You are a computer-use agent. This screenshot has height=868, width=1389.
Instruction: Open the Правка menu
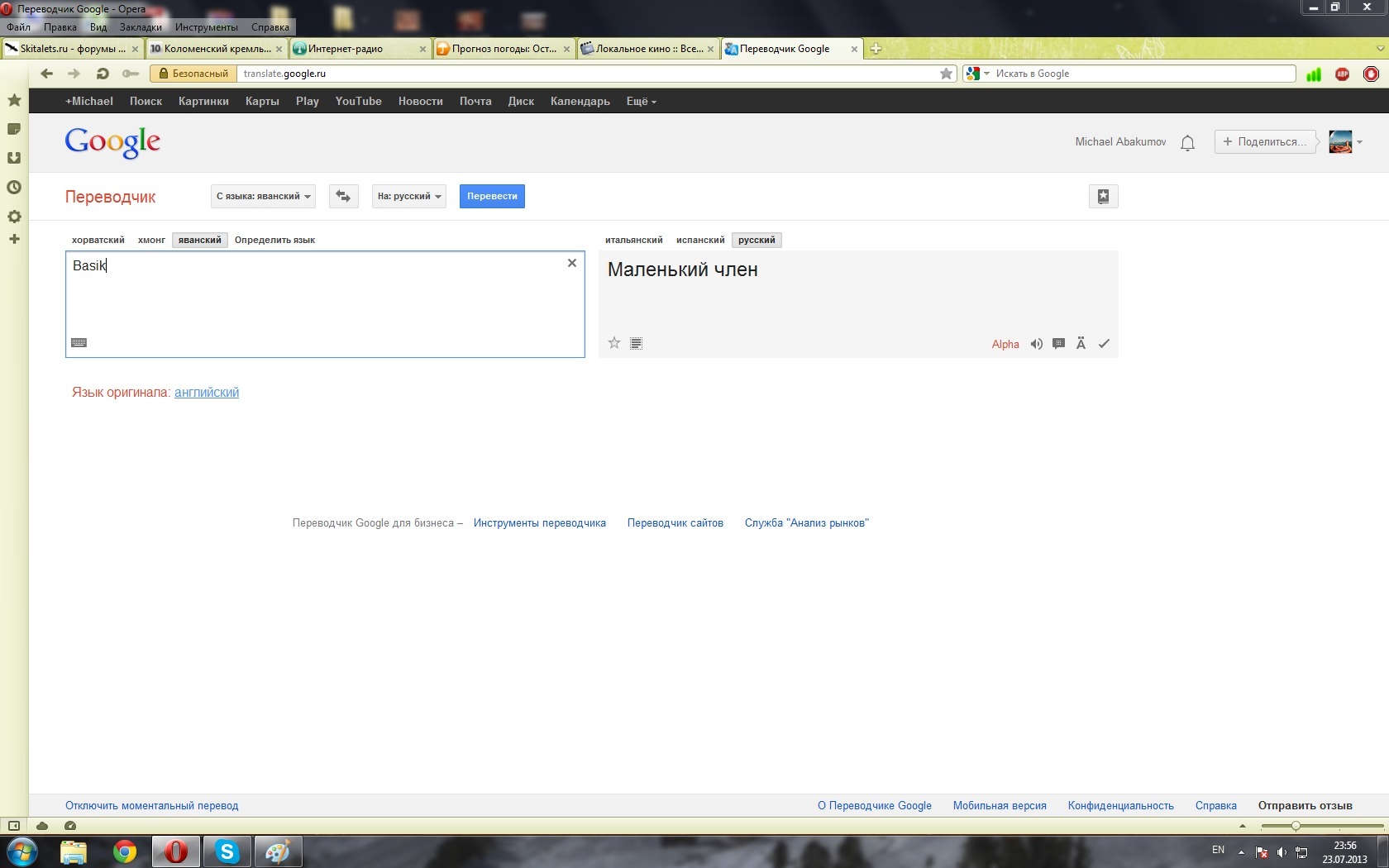tap(60, 27)
